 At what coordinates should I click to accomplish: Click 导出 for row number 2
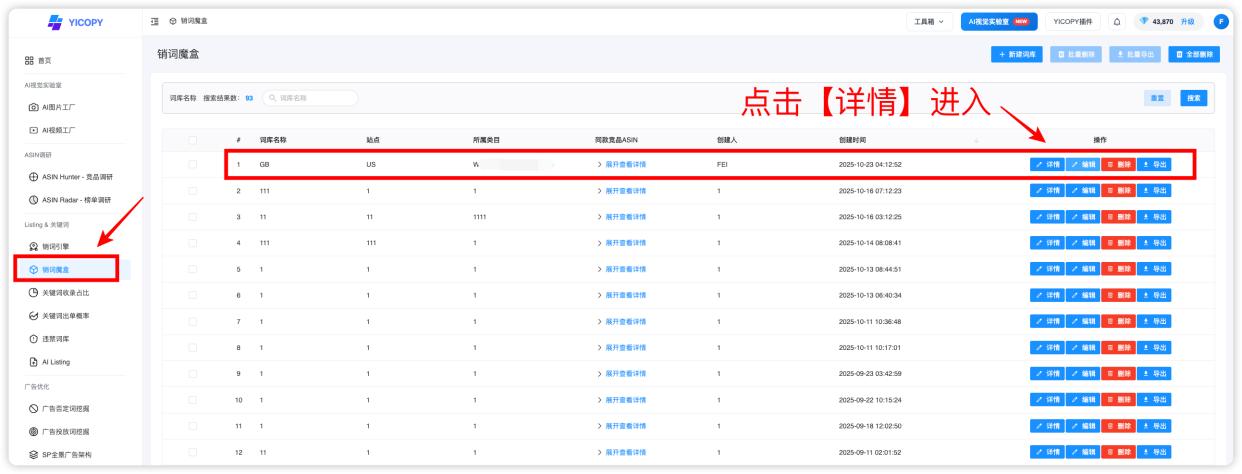1154,190
